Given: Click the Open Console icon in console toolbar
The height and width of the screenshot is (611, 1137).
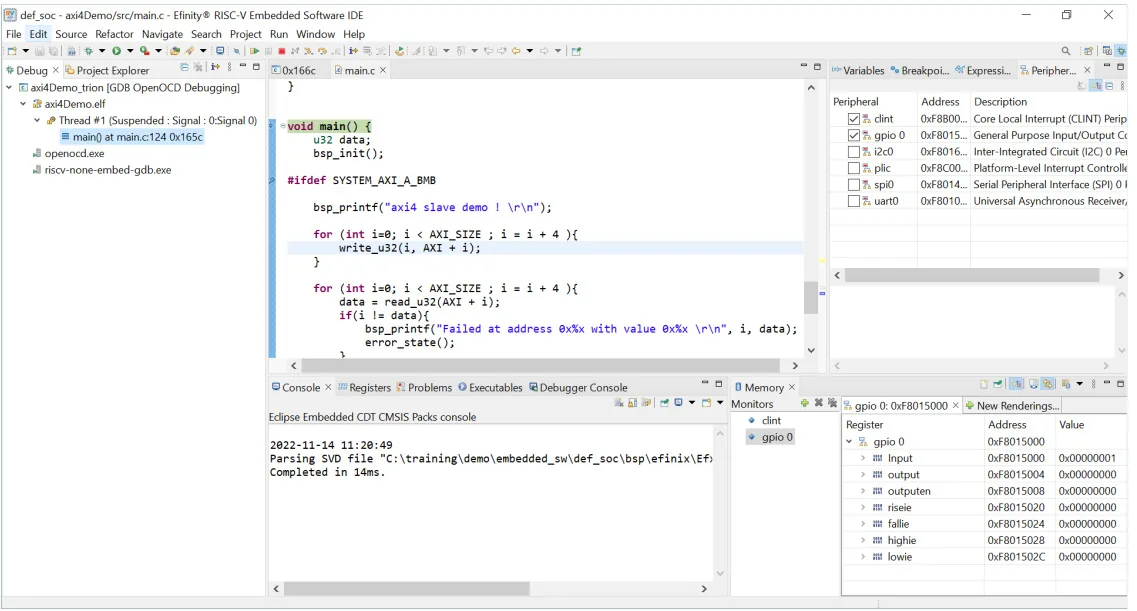Looking at the screenshot, I should click(x=706, y=402).
